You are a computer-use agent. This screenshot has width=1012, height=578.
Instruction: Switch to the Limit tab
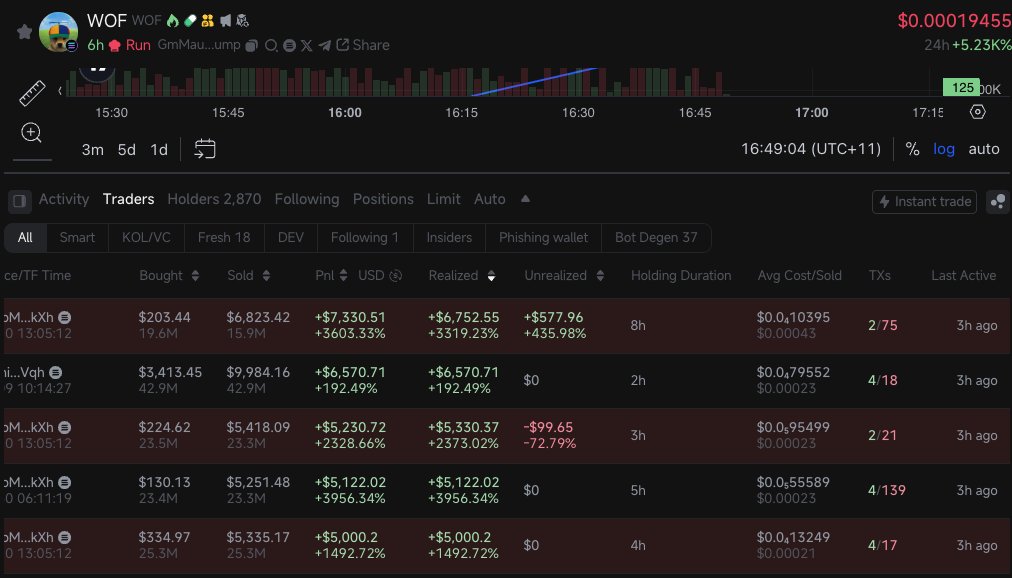coord(443,199)
